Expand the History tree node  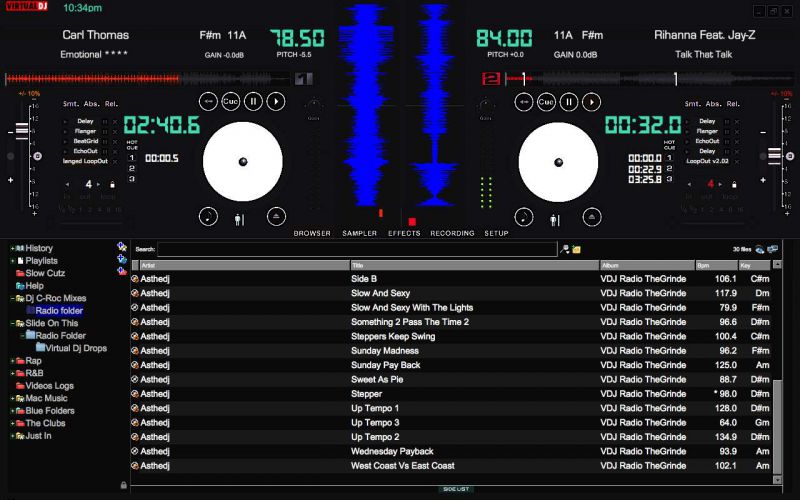pyautogui.click(x=12, y=248)
